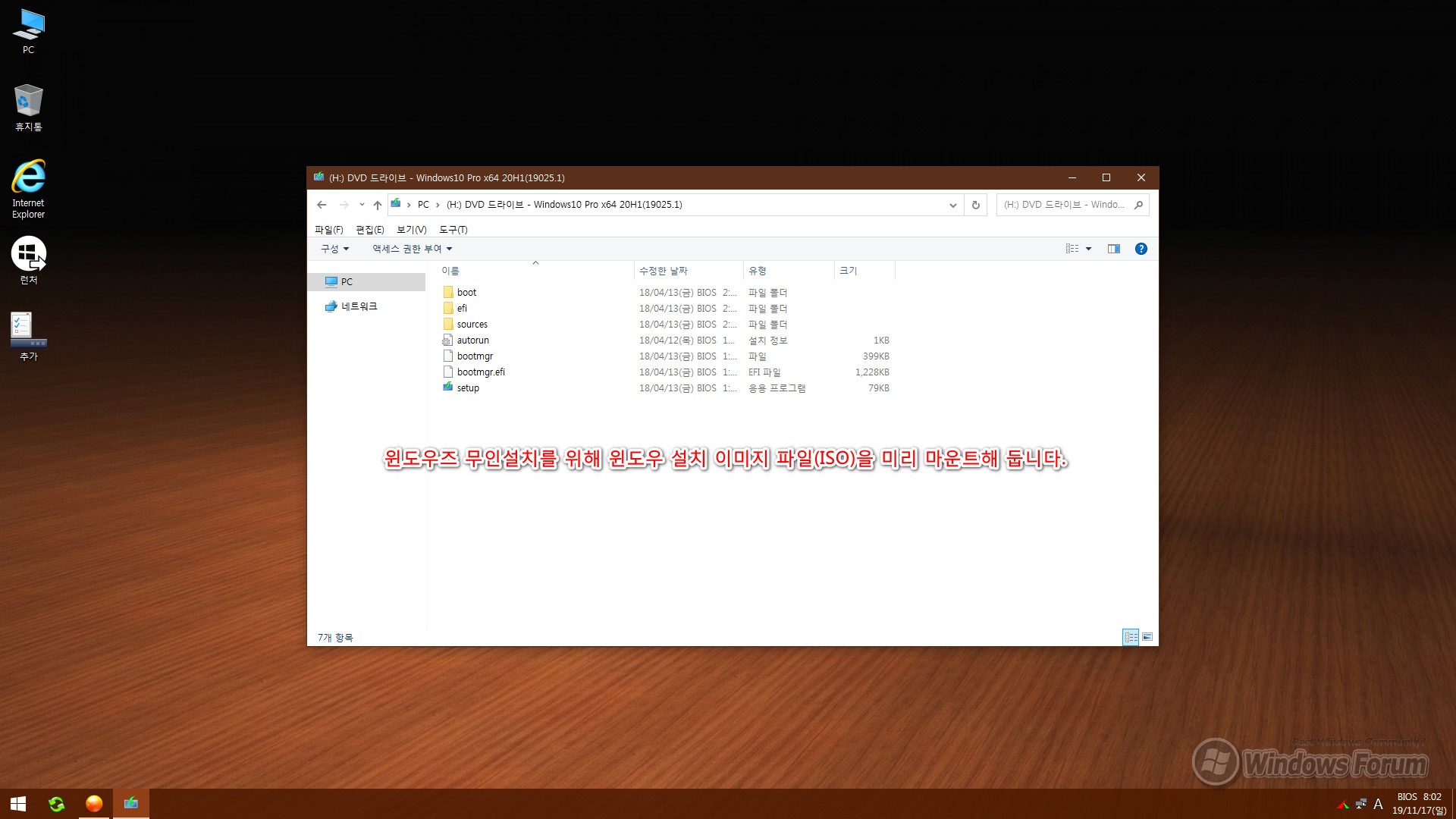Click the show desktop strip
Screen dimensions: 1456x819
[x=1453, y=804]
